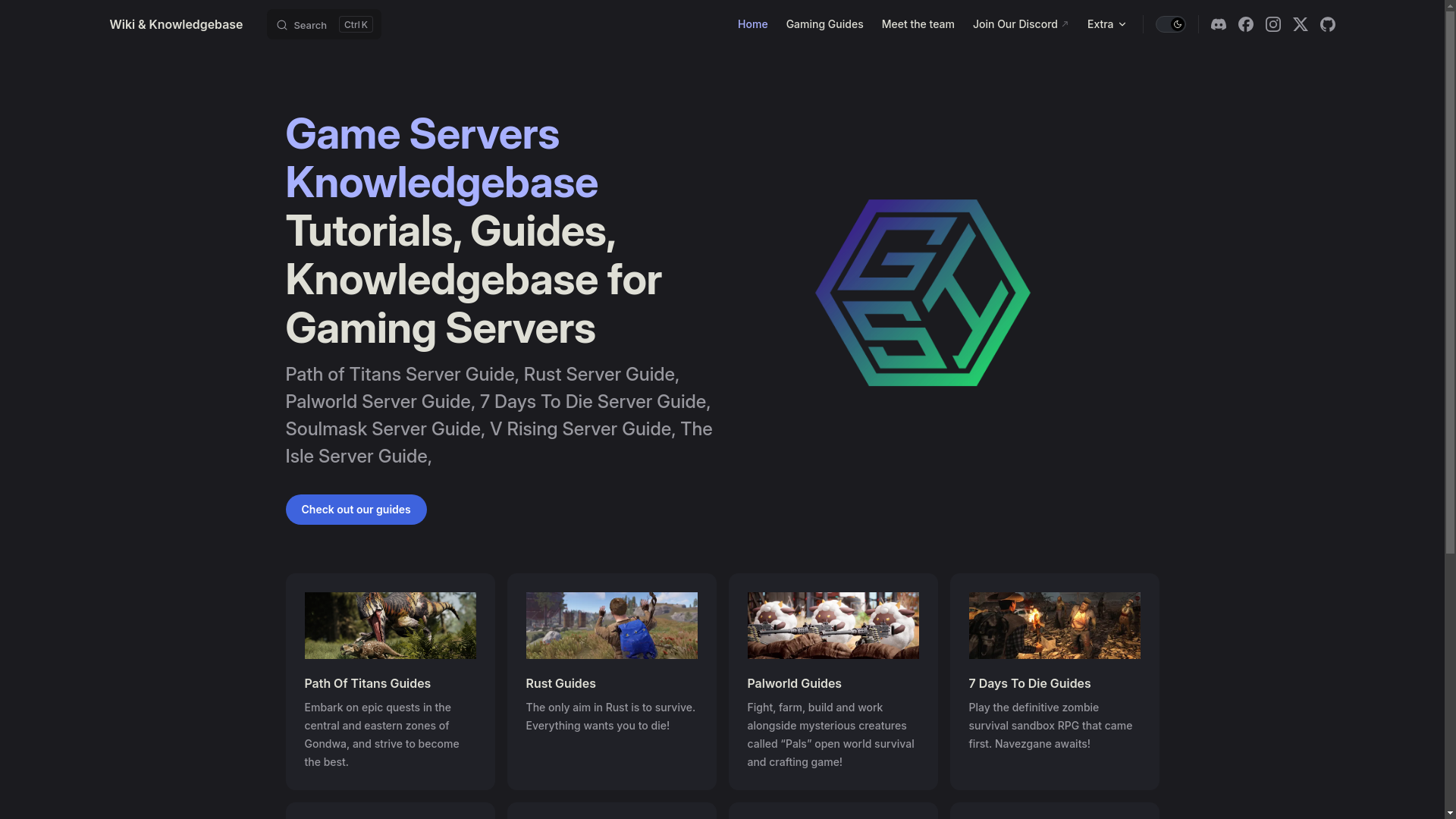The width and height of the screenshot is (1456, 819).
Task: Click 'Embark on epic quests' description text
Action: click(381, 735)
